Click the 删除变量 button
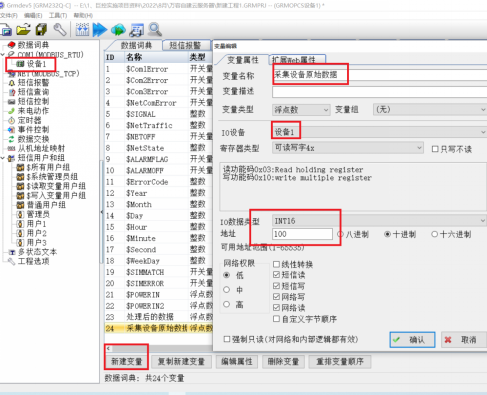 [283, 361]
